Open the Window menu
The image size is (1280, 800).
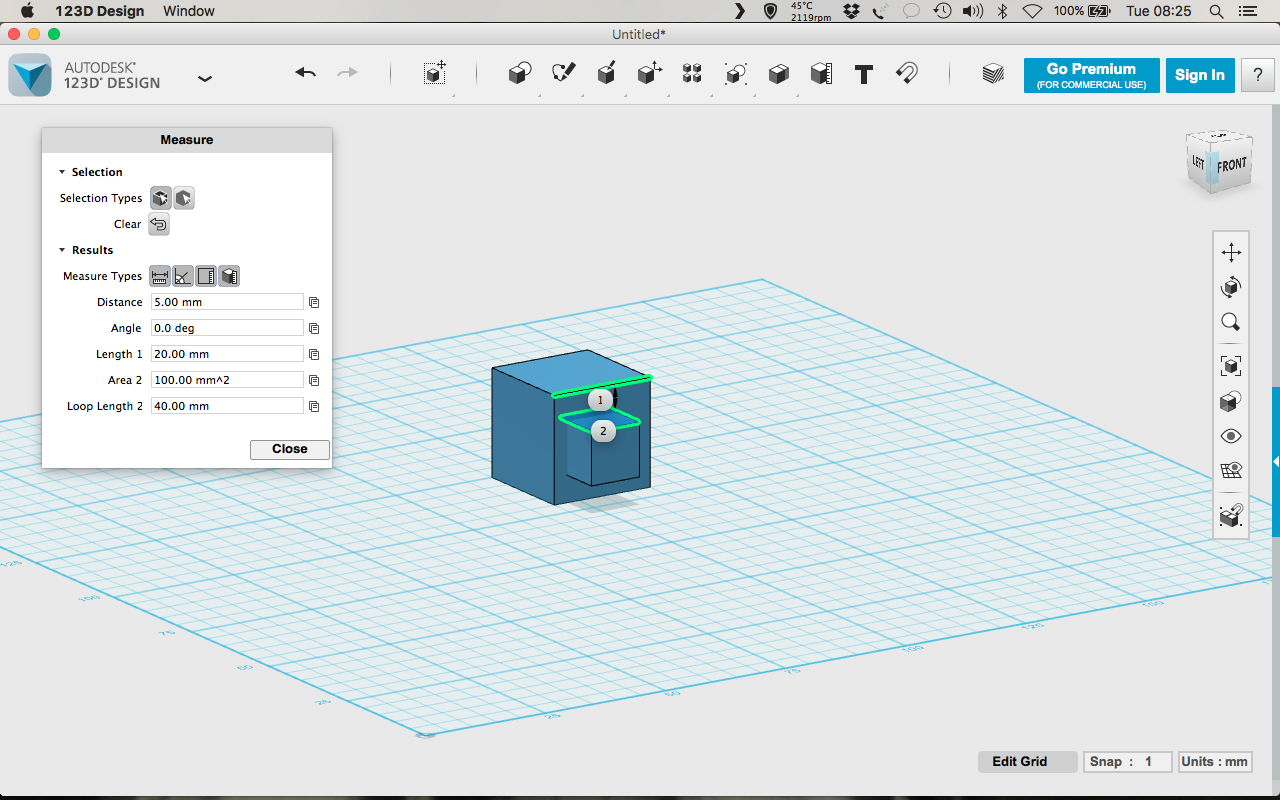188,11
